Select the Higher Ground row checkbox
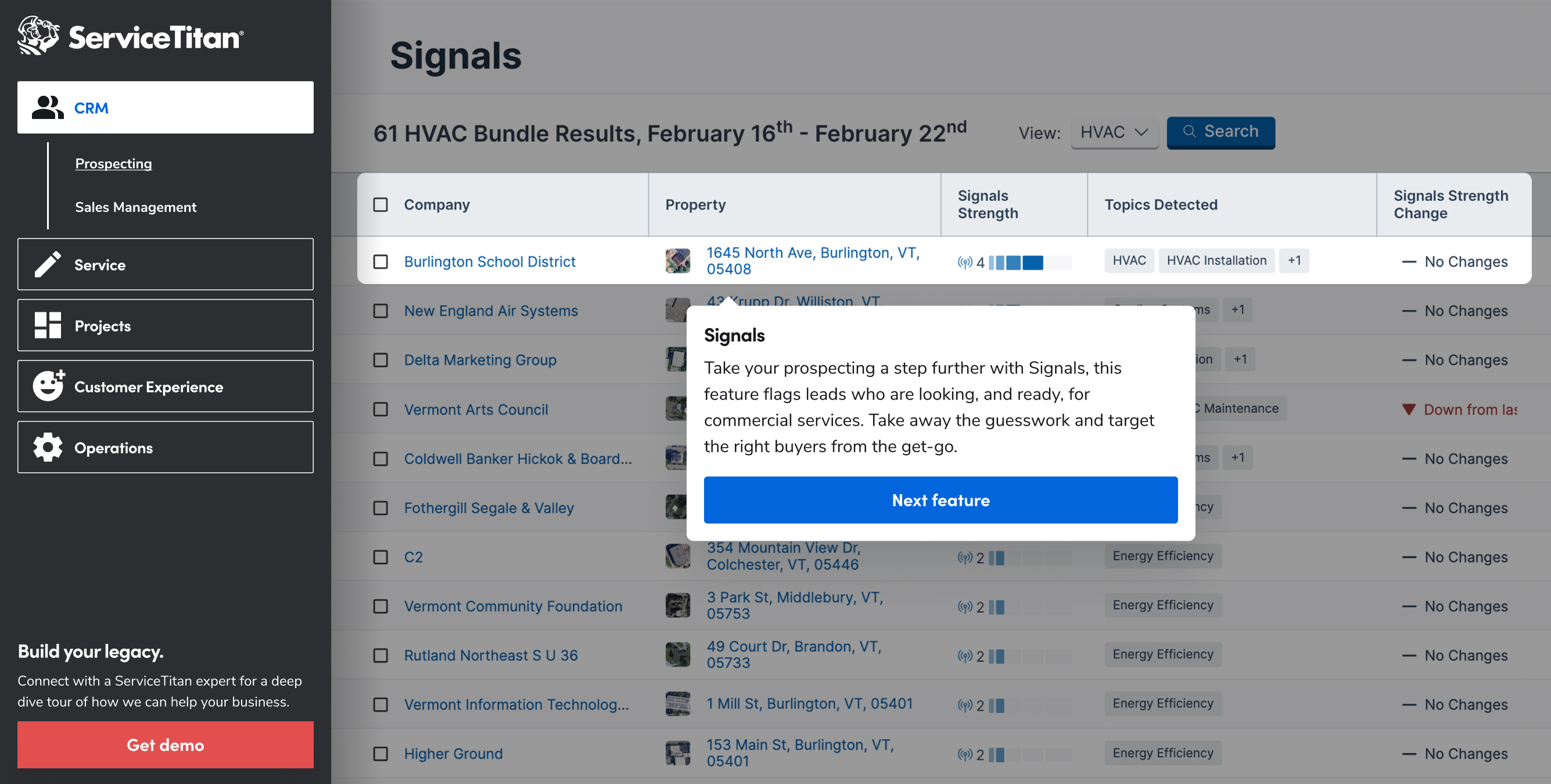This screenshot has width=1551, height=784. tap(380, 754)
